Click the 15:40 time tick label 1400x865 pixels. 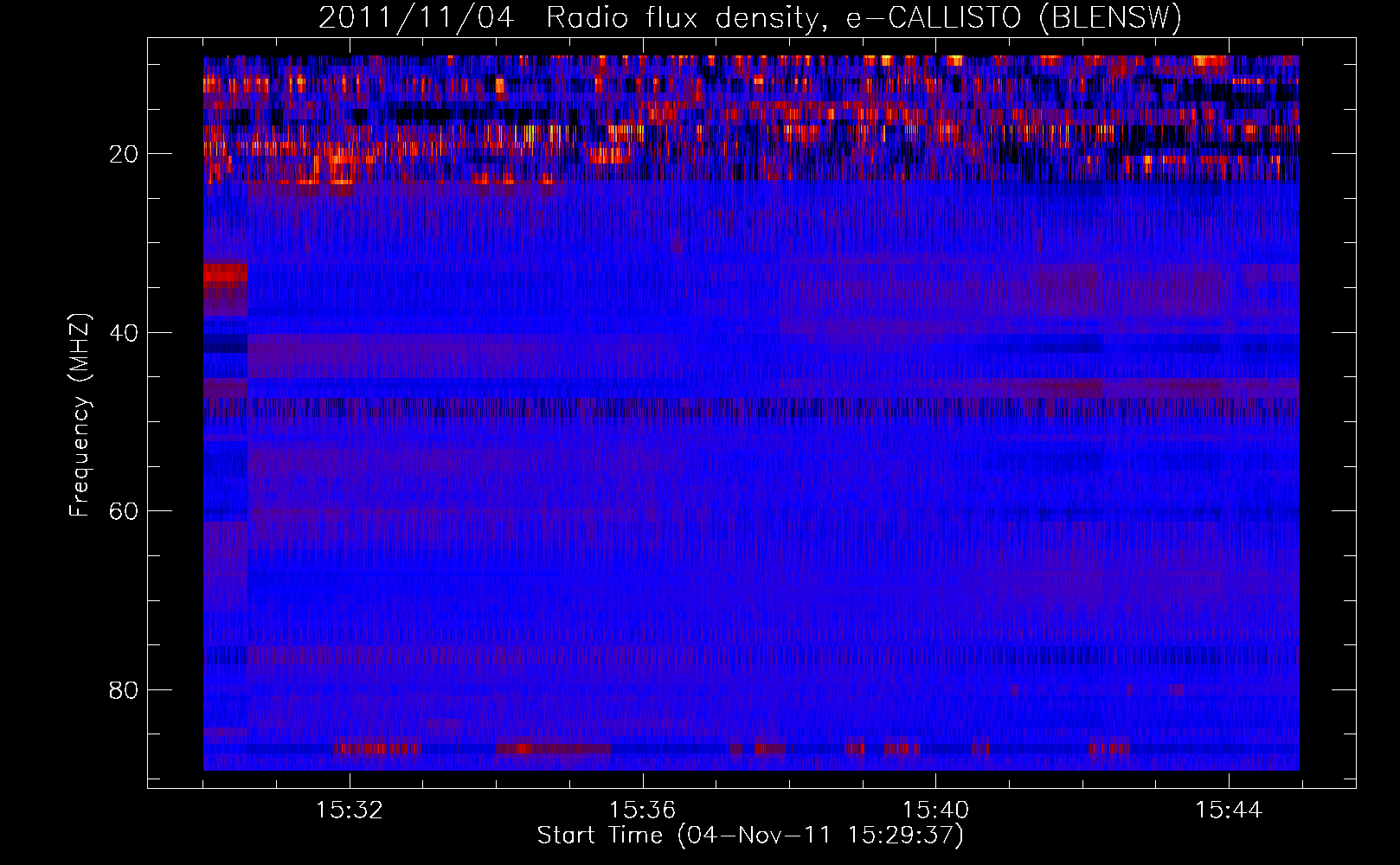[x=935, y=811]
